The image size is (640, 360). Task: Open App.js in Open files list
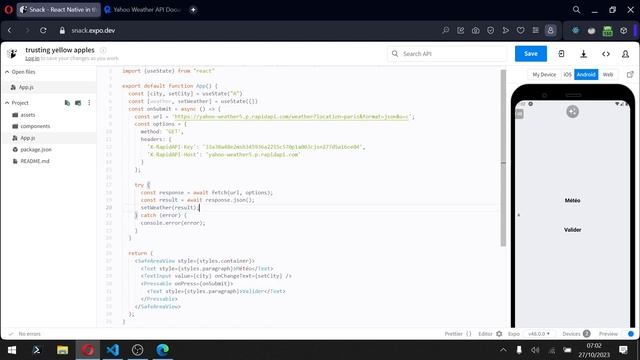point(26,87)
